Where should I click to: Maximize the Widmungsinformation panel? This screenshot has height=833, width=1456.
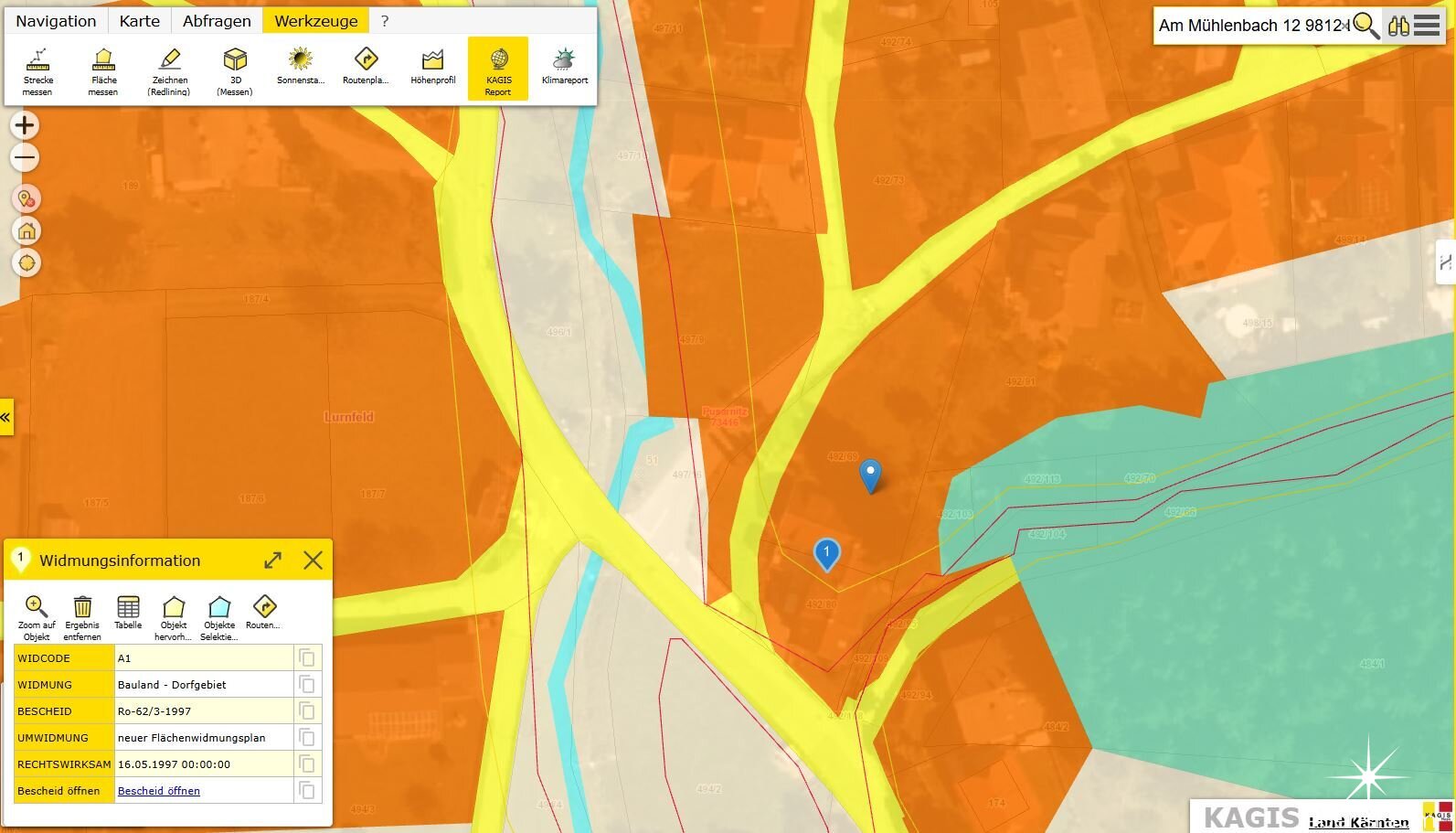coord(272,561)
